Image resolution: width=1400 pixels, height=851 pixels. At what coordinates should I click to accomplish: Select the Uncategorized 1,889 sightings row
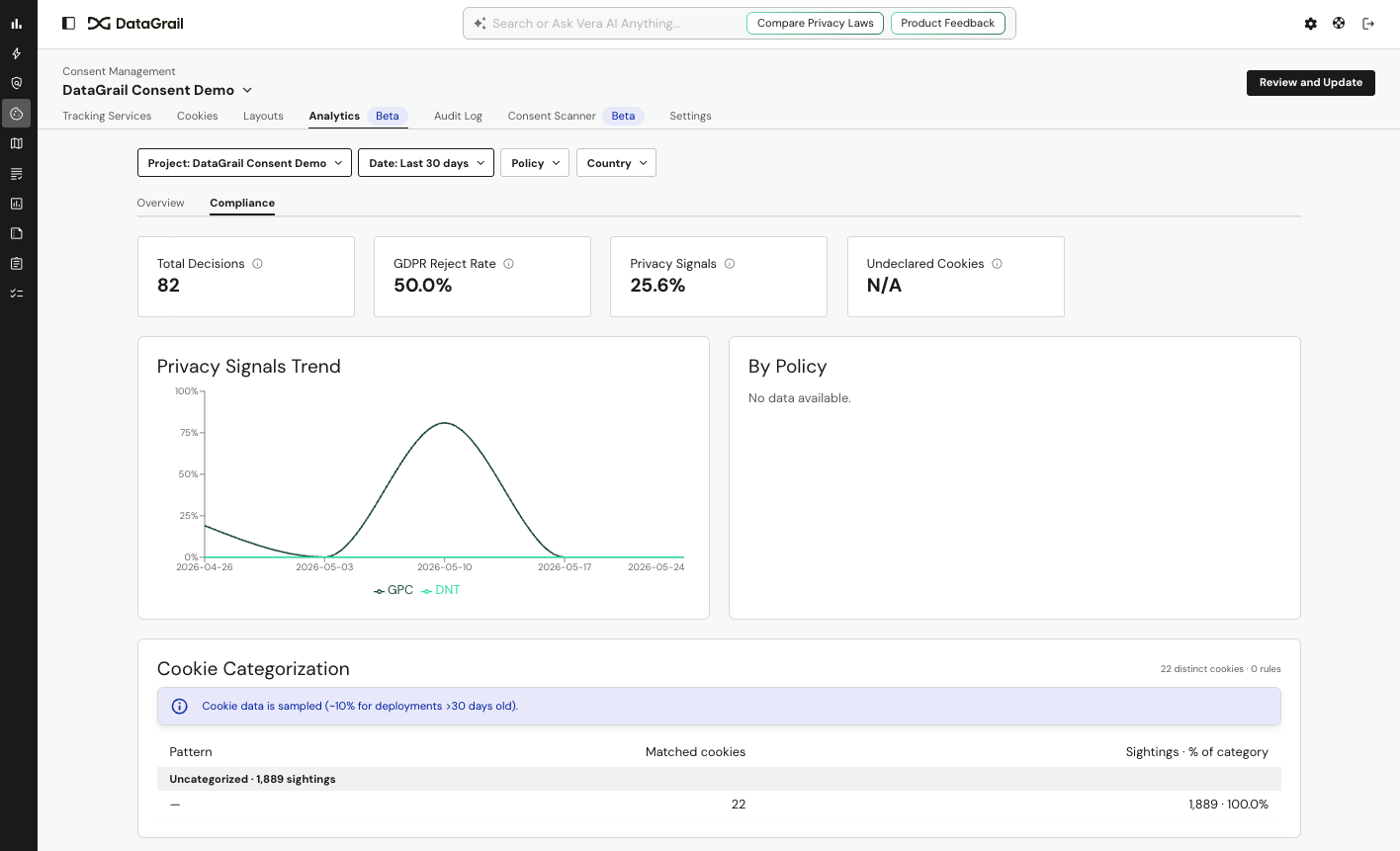(719, 779)
